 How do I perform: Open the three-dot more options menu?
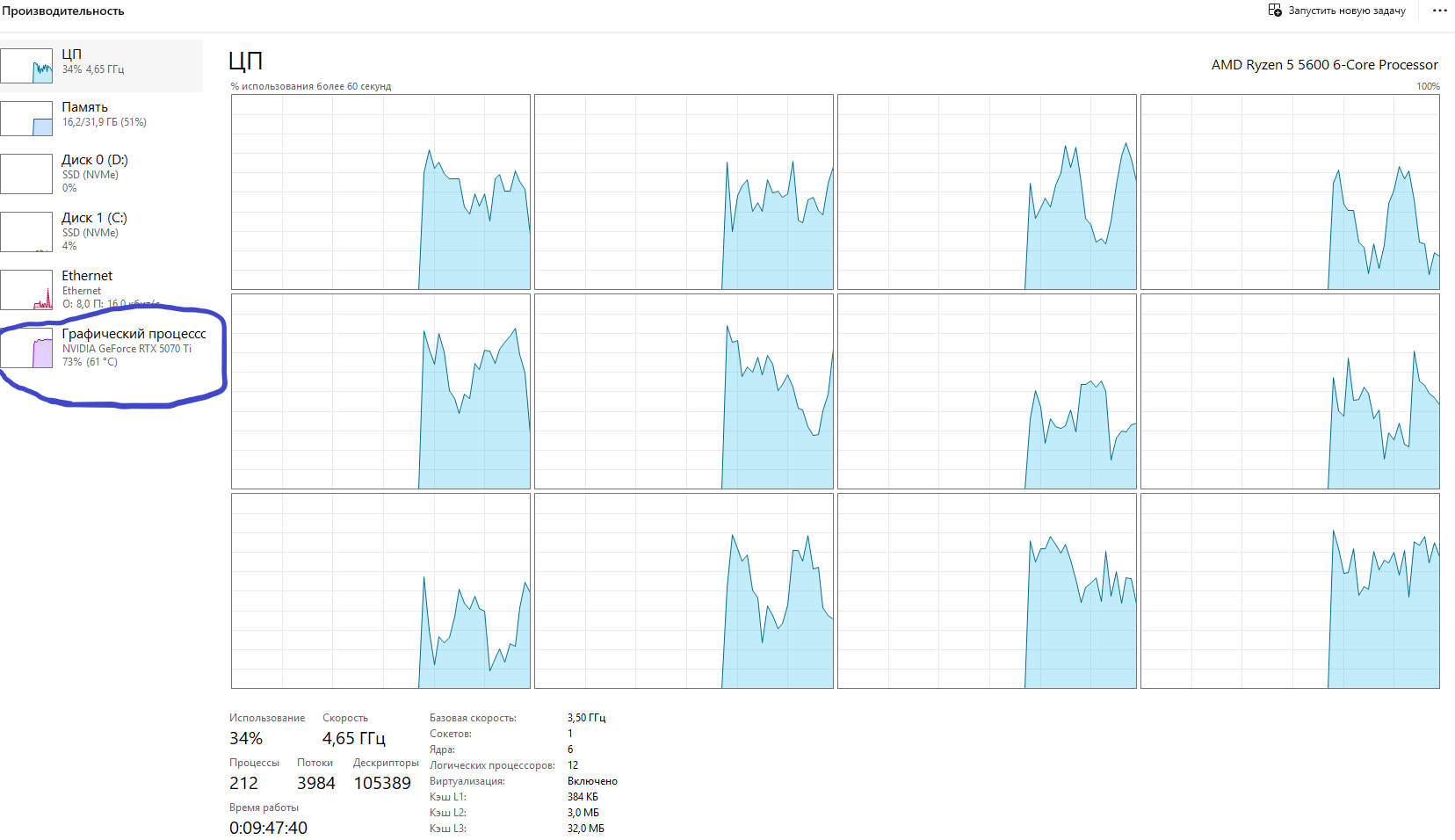(x=1439, y=11)
